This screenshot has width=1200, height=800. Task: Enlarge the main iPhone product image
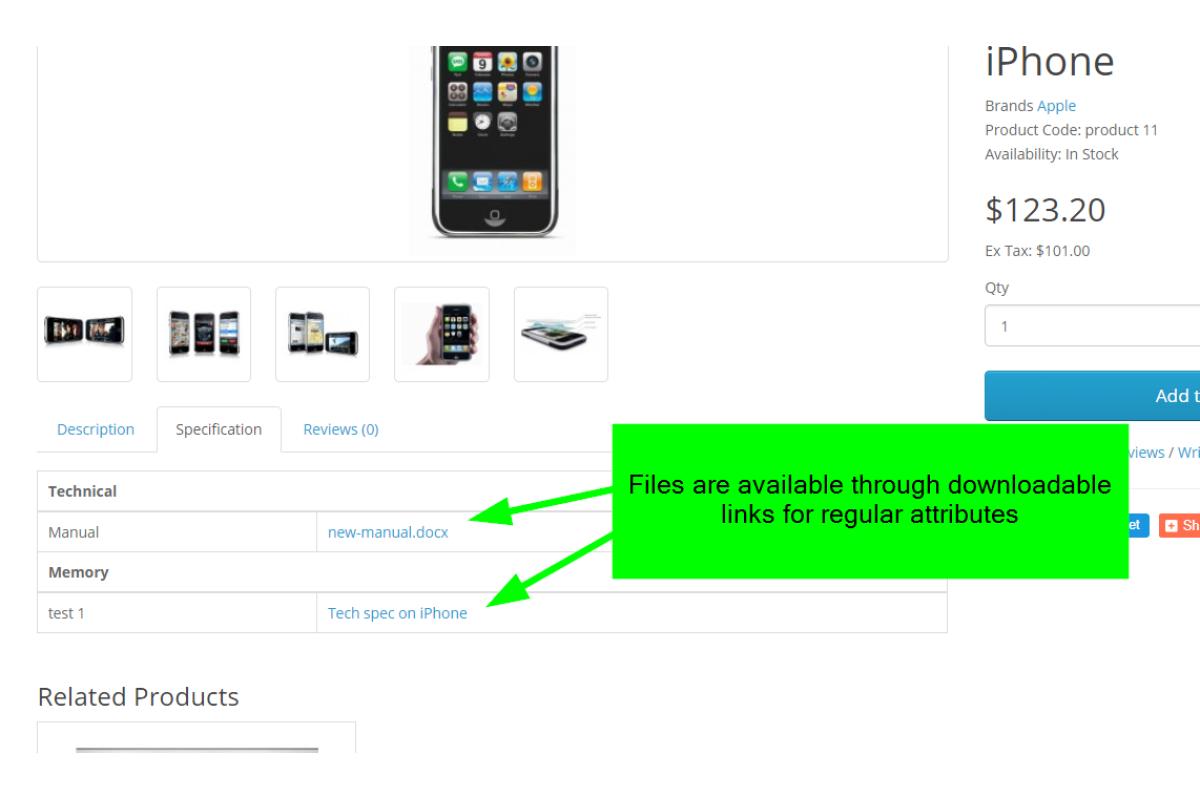493,145
